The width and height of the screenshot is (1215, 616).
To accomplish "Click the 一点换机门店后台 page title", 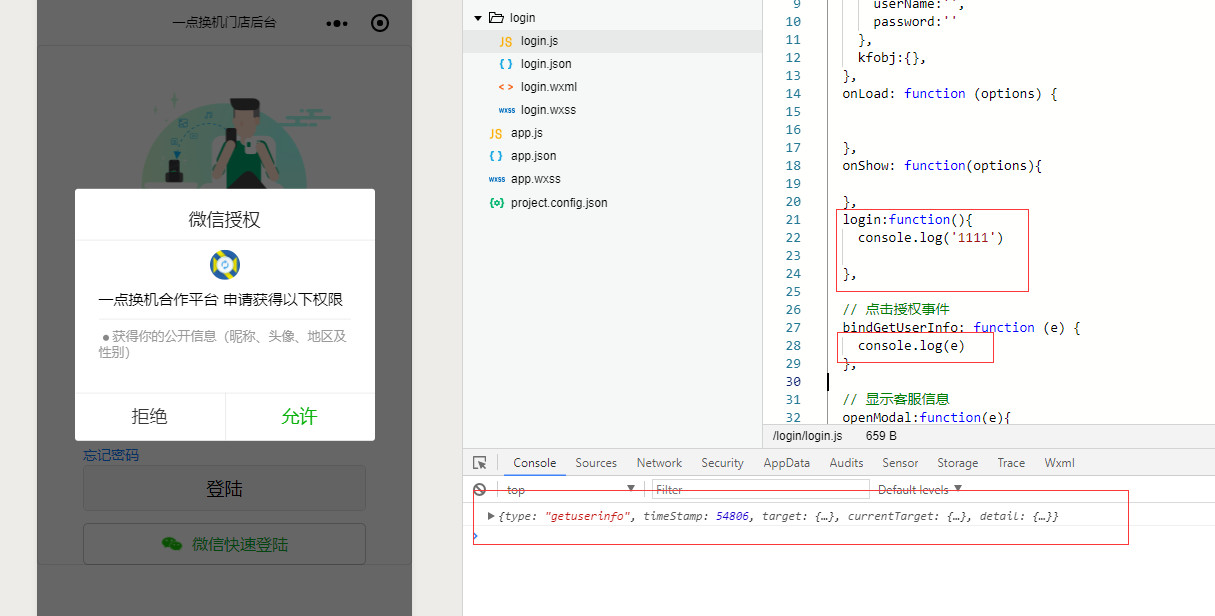I will pyautogui.click(x=224, y=22).
